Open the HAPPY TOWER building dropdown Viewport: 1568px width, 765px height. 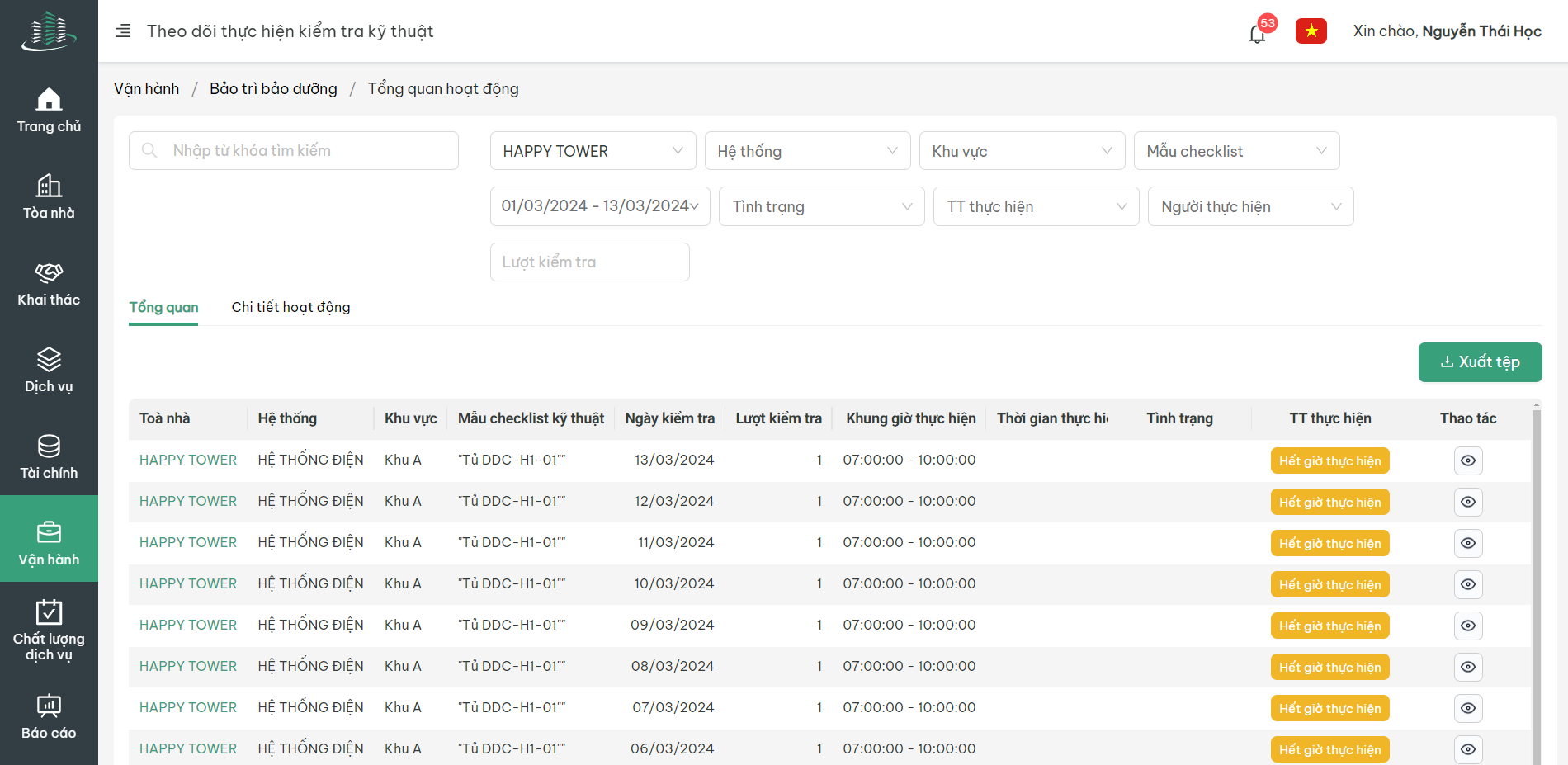point(593,151)
